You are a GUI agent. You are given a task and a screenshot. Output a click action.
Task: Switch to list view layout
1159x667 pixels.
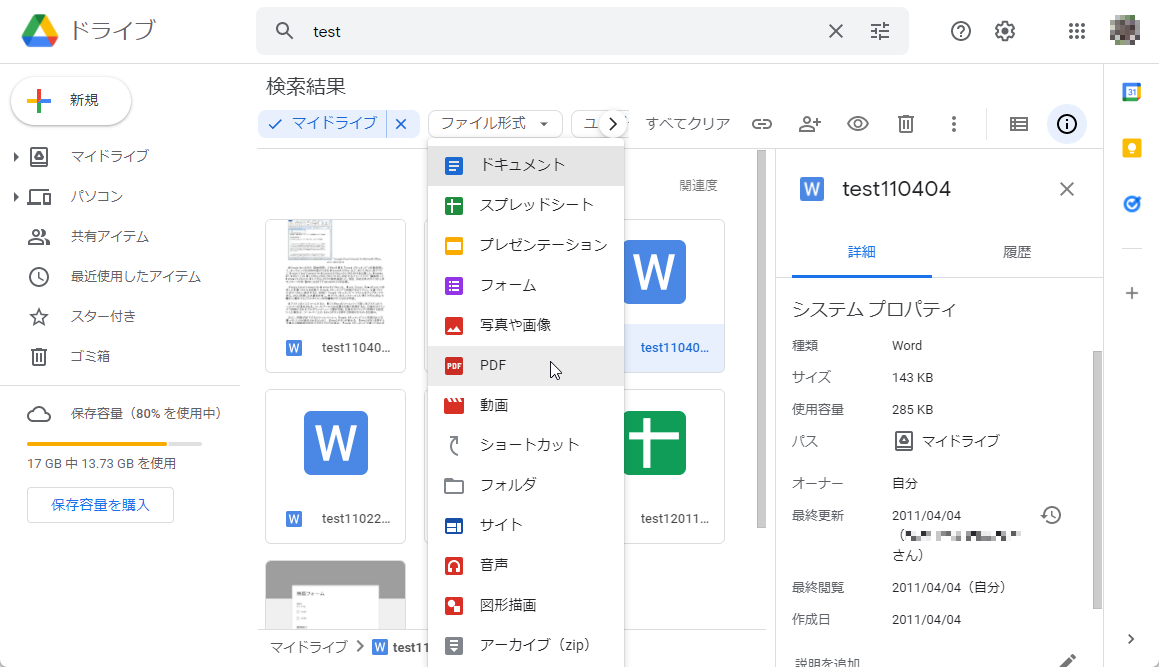[1018, 124]
